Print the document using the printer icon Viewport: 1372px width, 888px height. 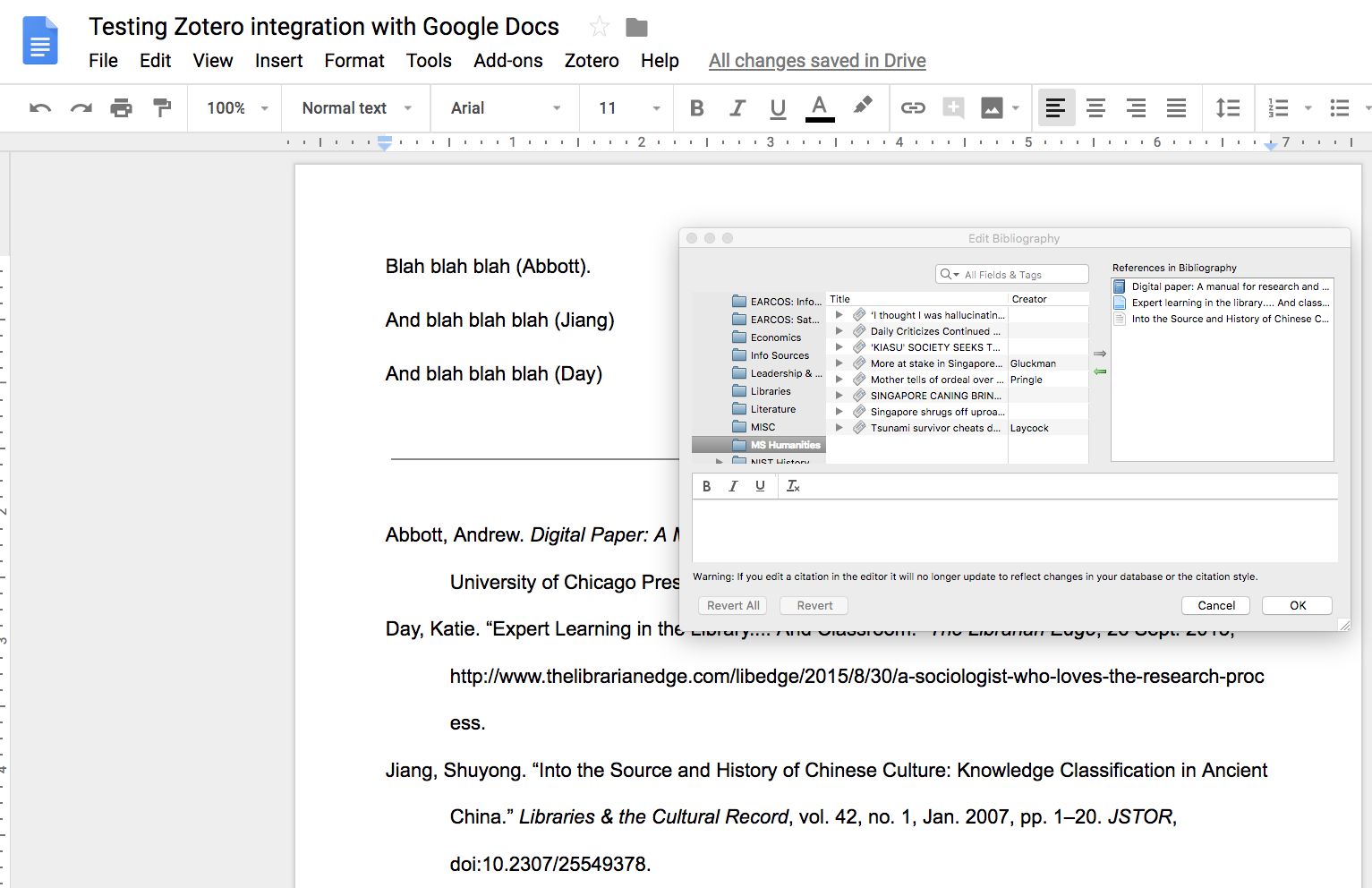[121, 108]
